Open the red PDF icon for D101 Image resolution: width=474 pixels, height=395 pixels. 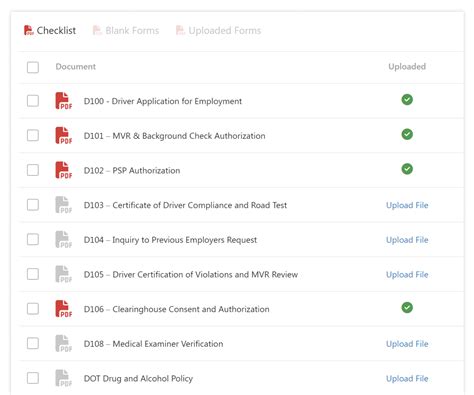pyautogui.click(x=63, y=135)
